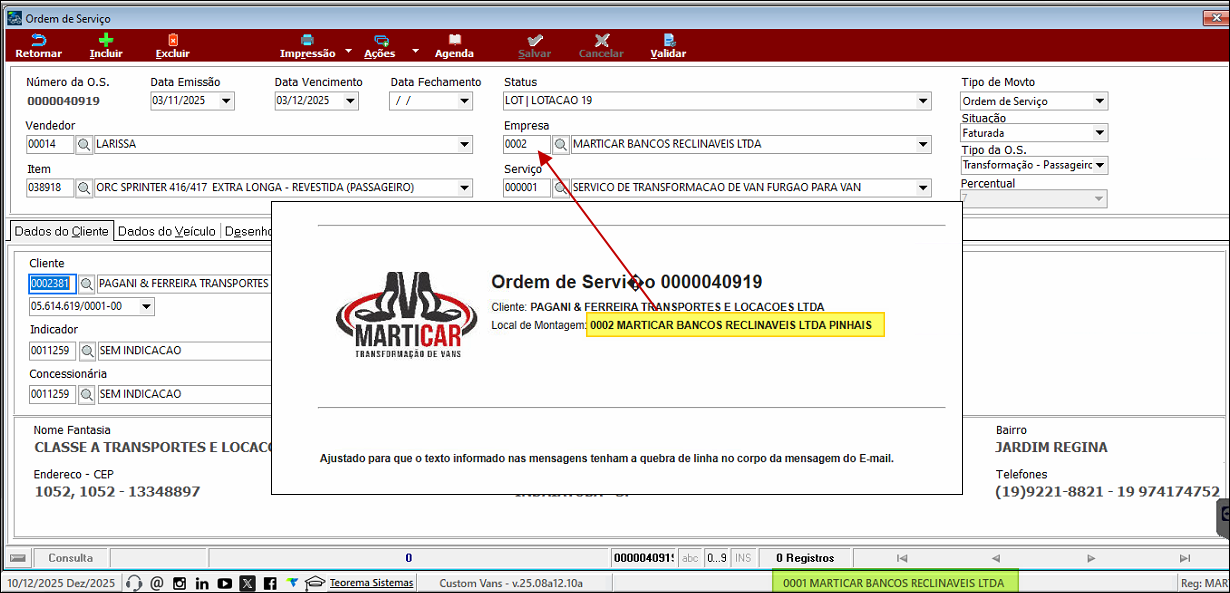Click the Validar document icon

667,41
